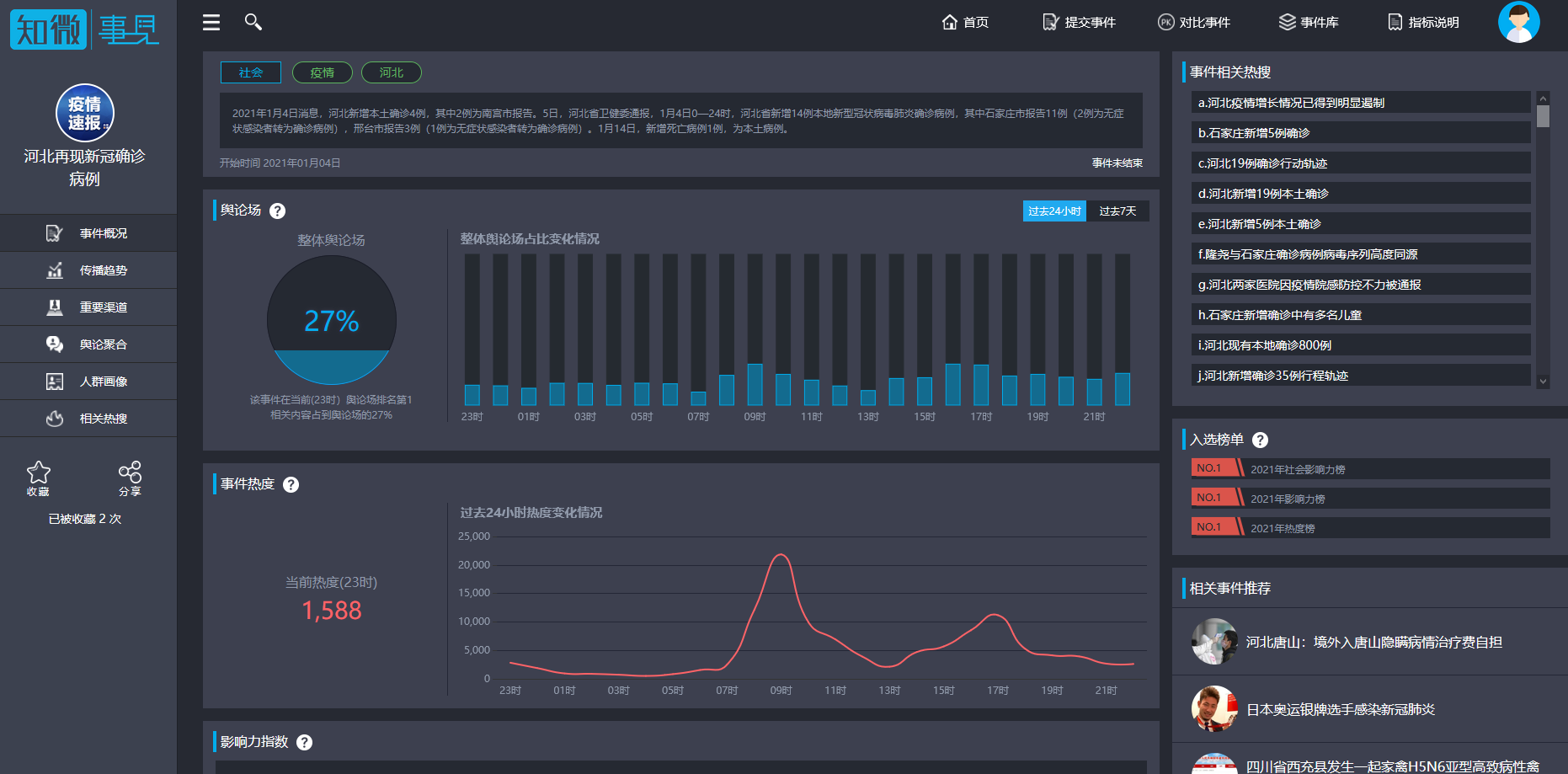Image resolution: width=1568 pixels, height=774 pixels.
Task: Open hot search g.河北两家医院因疫情院感防控不力被通报
Action: (1361, 285)
